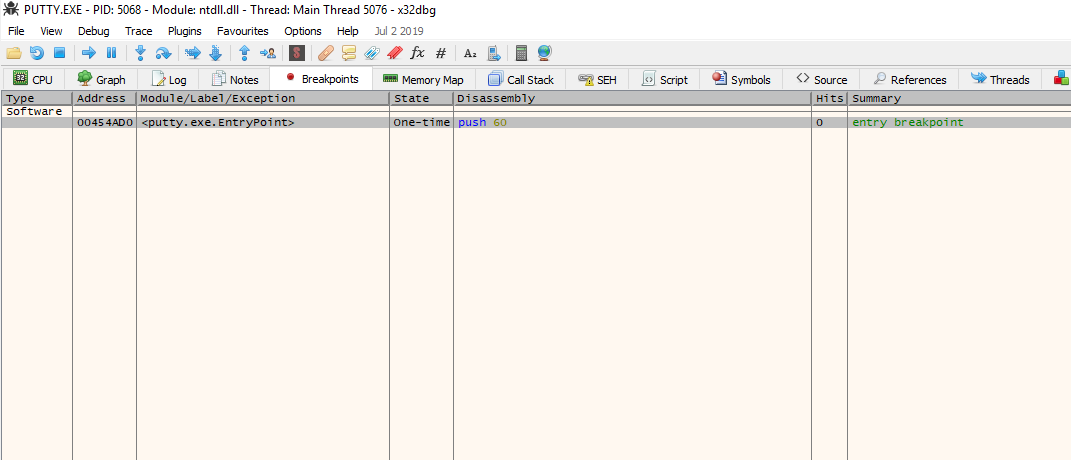
Task: Click the Step Into icon
Action: point(141,53)
